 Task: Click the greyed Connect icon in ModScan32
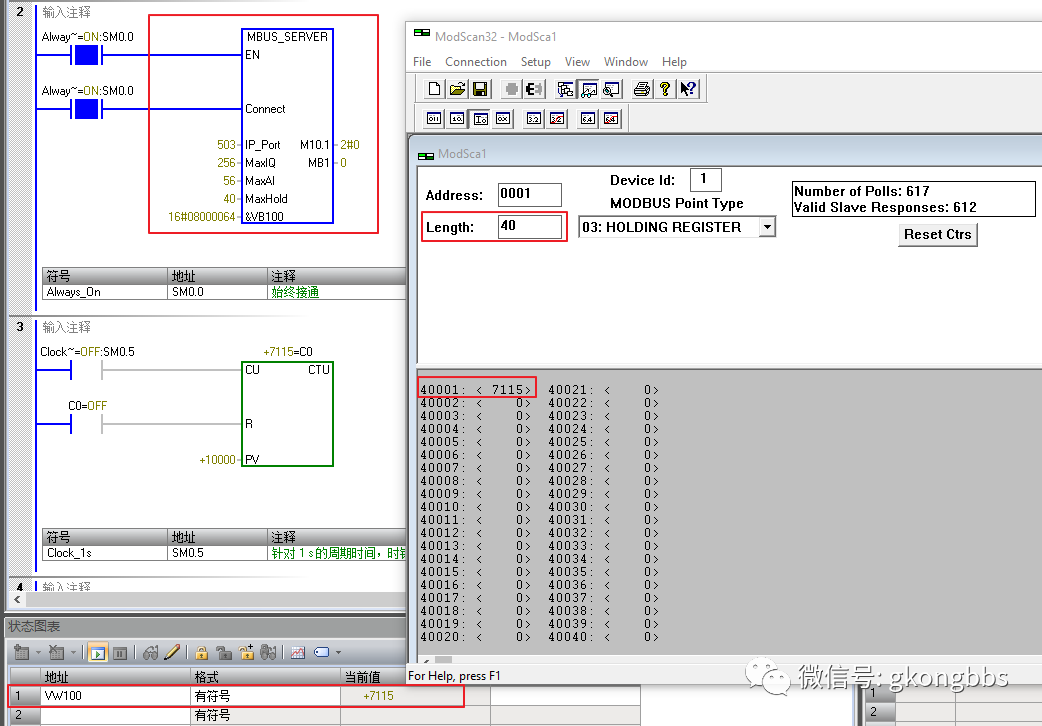[x=511, y=89]
